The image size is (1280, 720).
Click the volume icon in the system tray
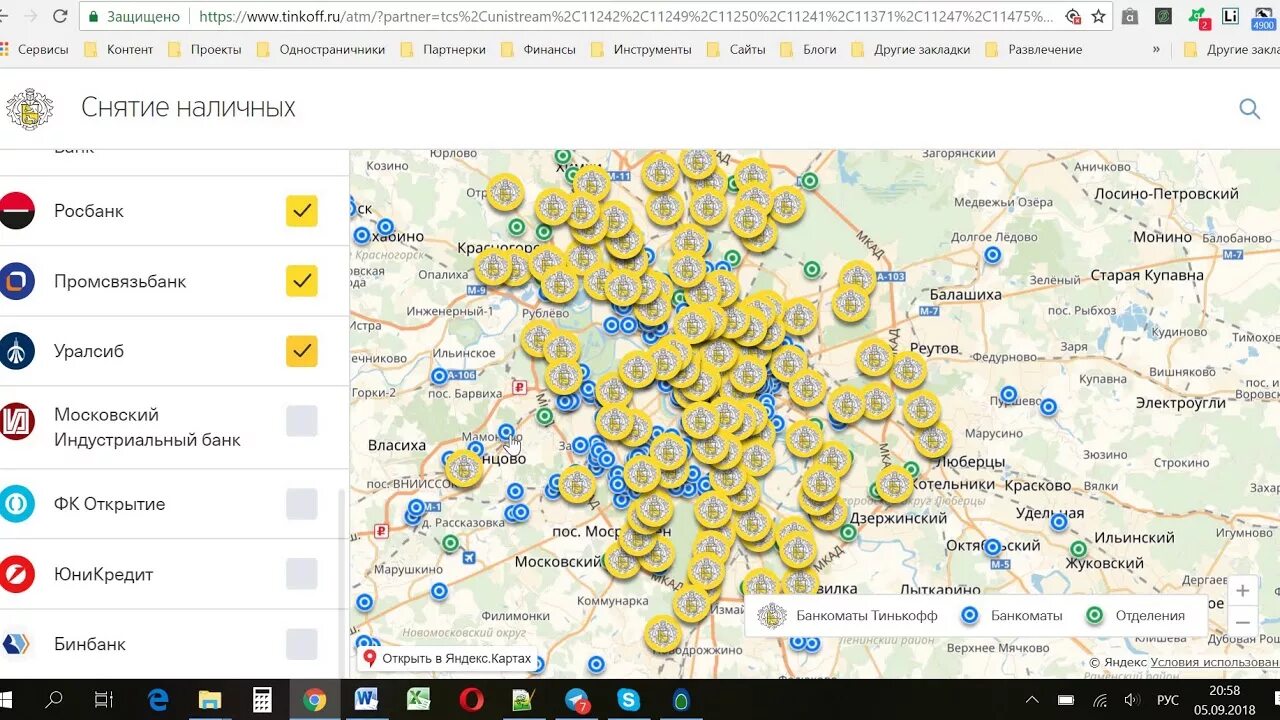click(1133, 700)
